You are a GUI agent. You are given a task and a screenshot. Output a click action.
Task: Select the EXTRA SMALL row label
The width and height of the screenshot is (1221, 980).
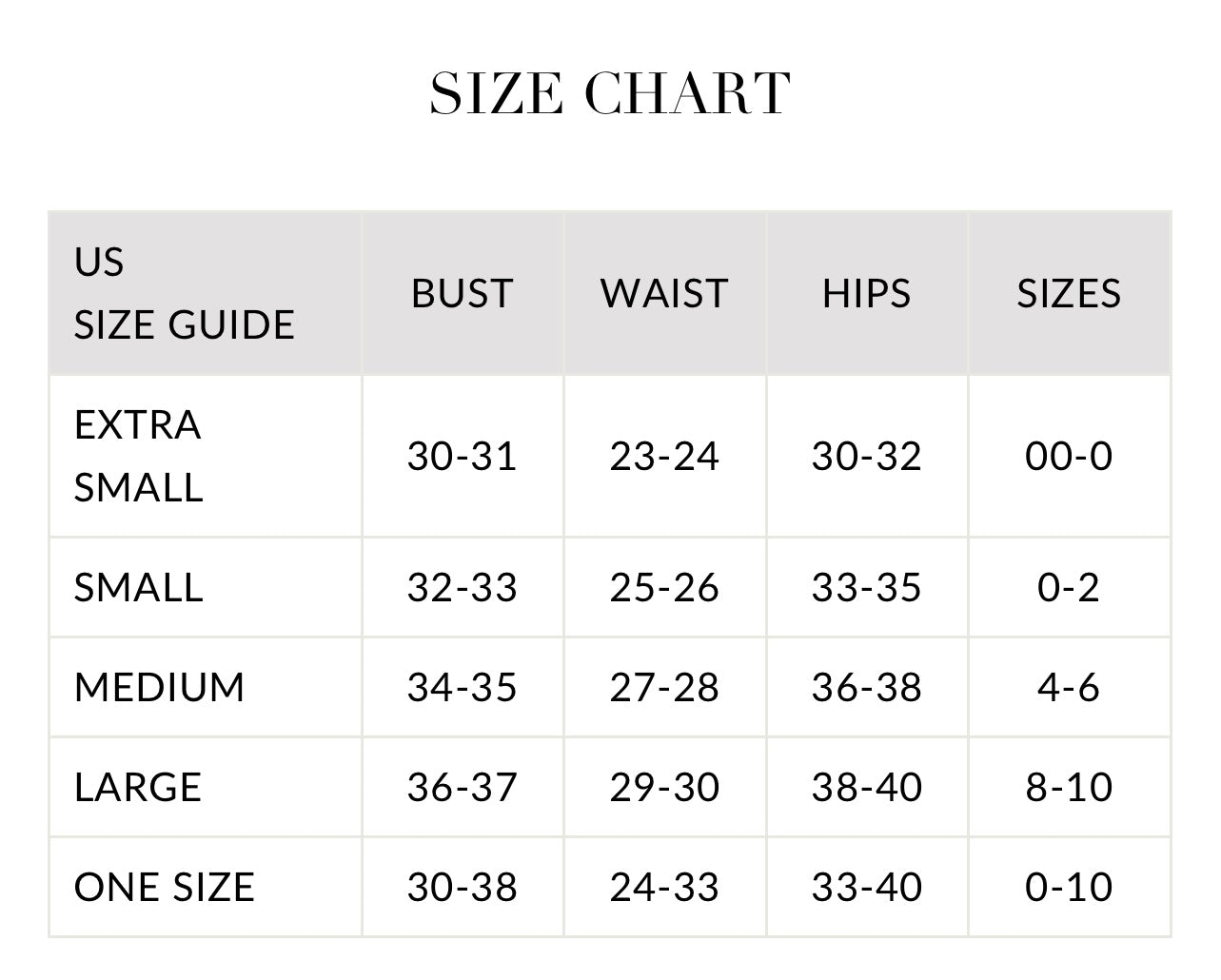(x=139, y=456)
